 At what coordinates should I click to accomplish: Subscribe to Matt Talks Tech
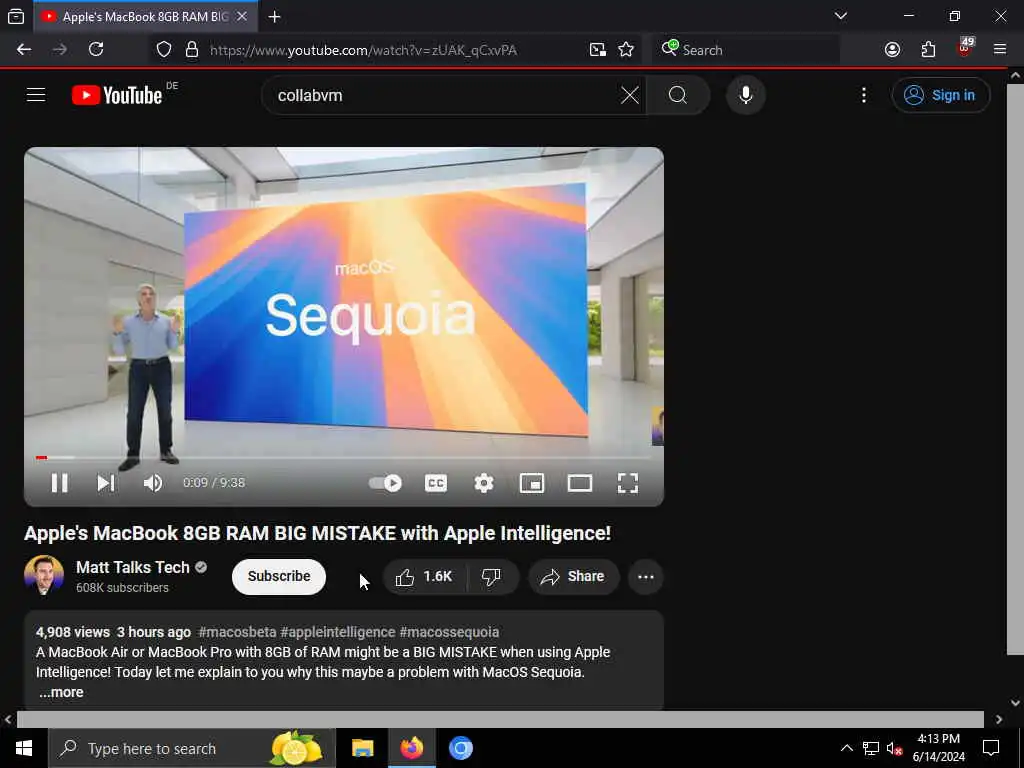point(279,577)
